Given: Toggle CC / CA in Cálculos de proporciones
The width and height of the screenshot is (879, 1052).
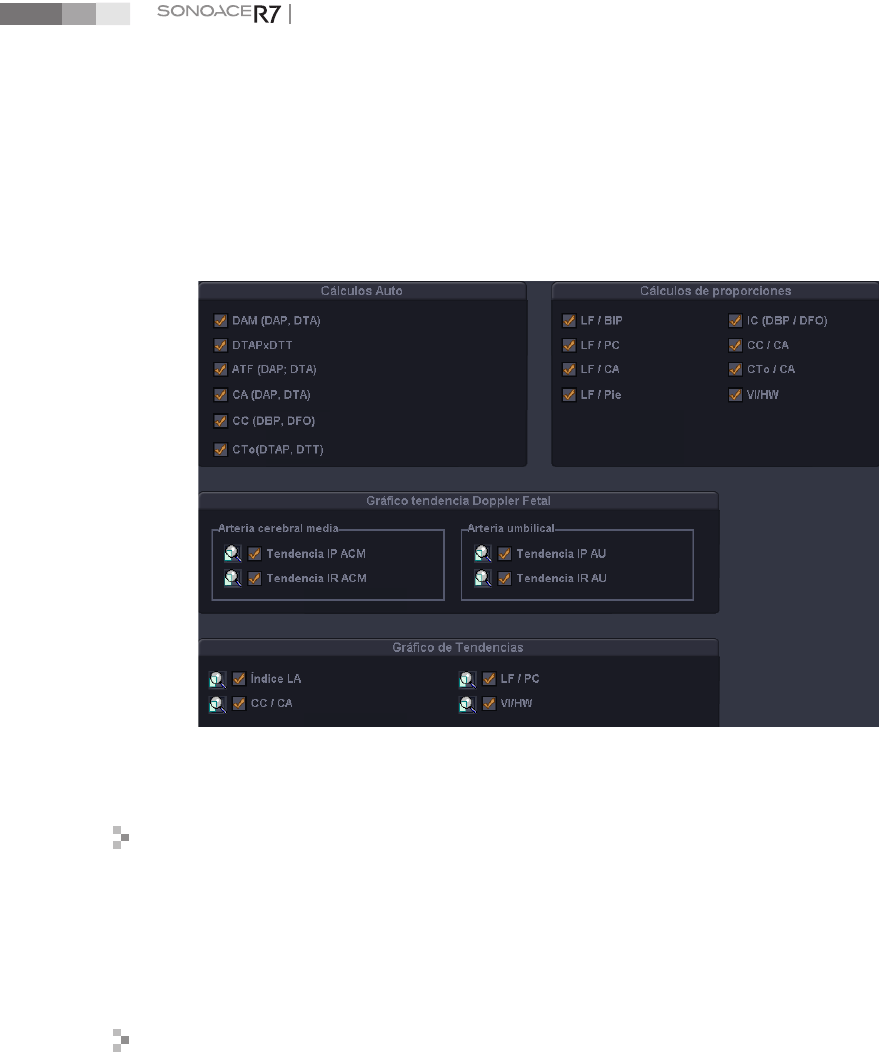Looking at the screenshot, I should (735, 346).
